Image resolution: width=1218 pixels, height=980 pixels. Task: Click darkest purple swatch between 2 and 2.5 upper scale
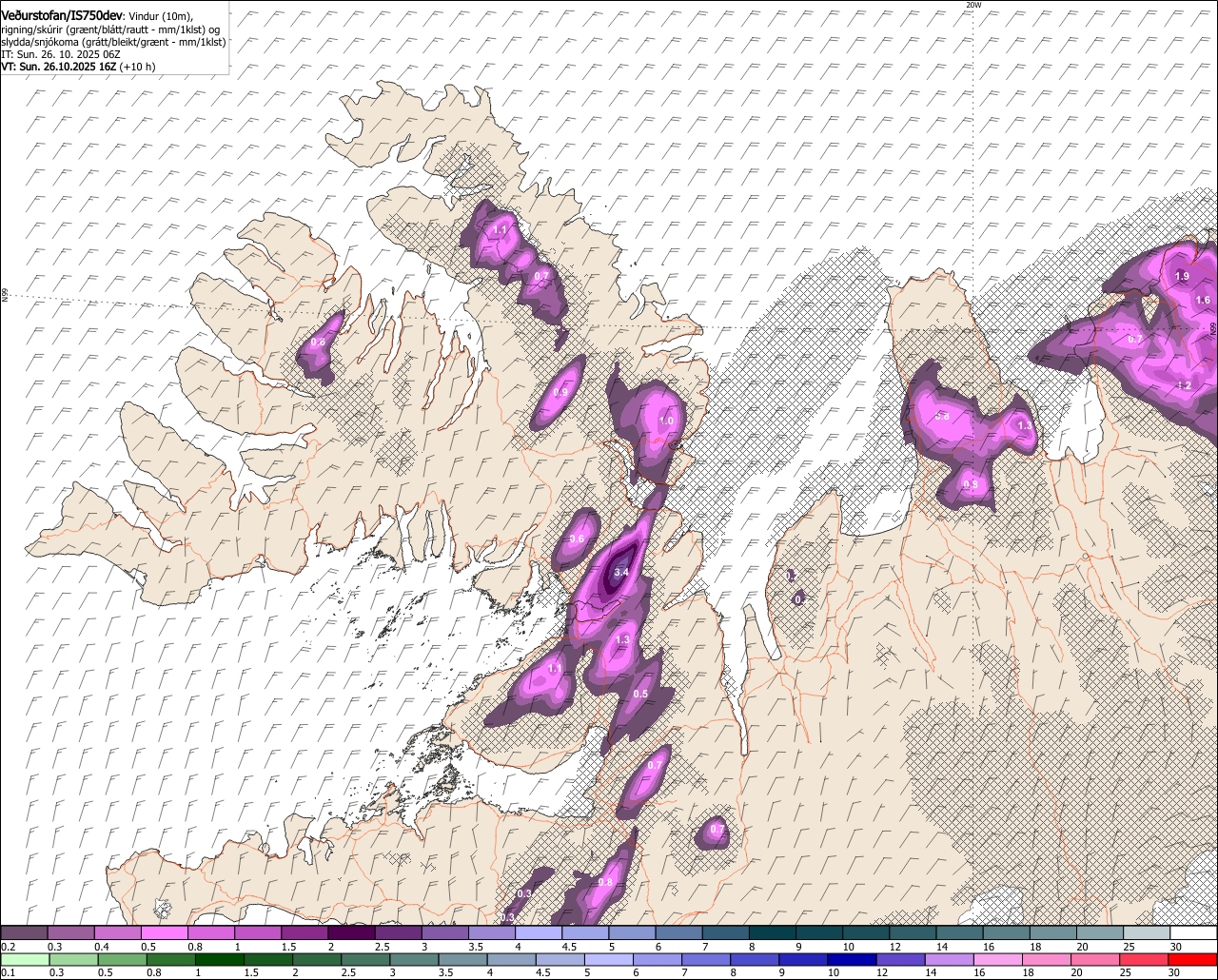(x=351, y=932)
